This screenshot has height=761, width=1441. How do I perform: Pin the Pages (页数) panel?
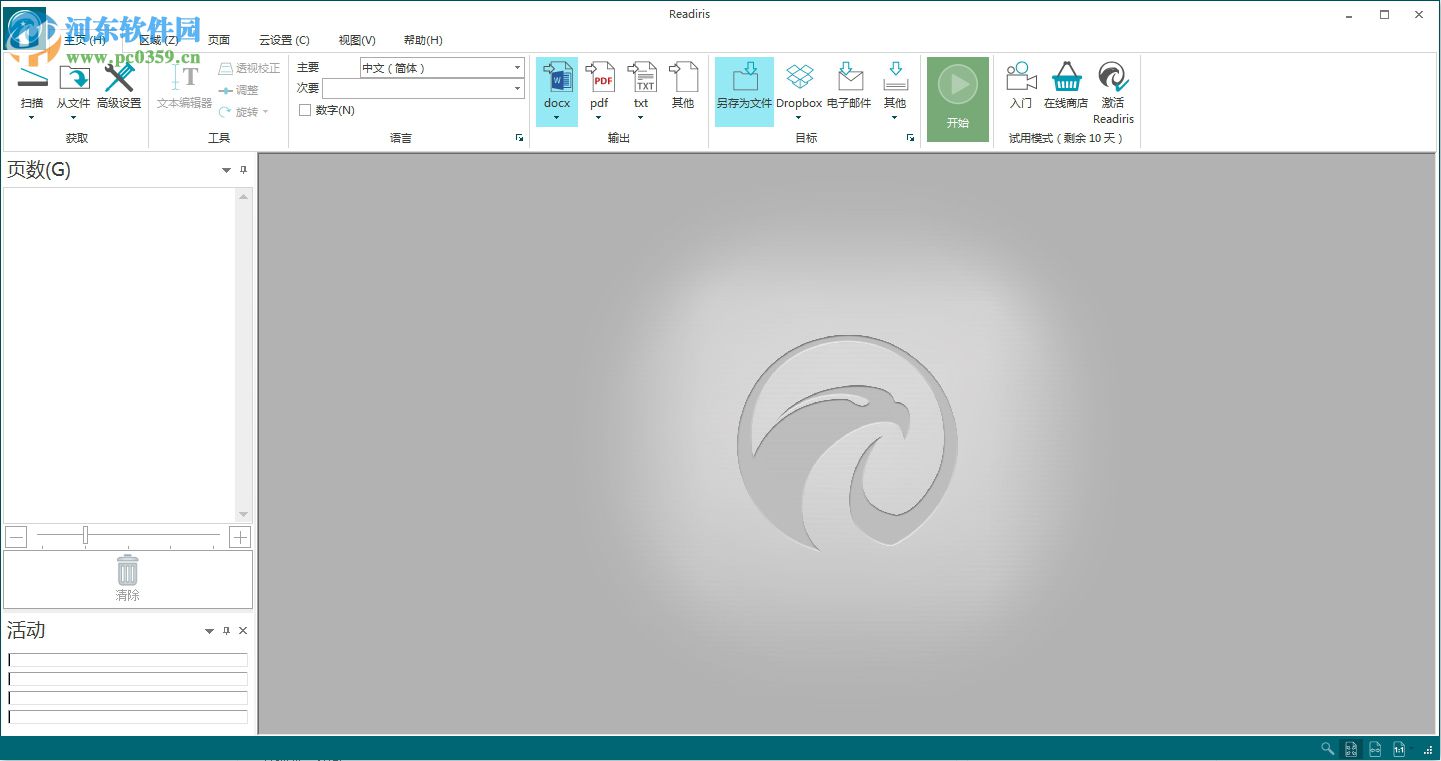coord(243,171)
